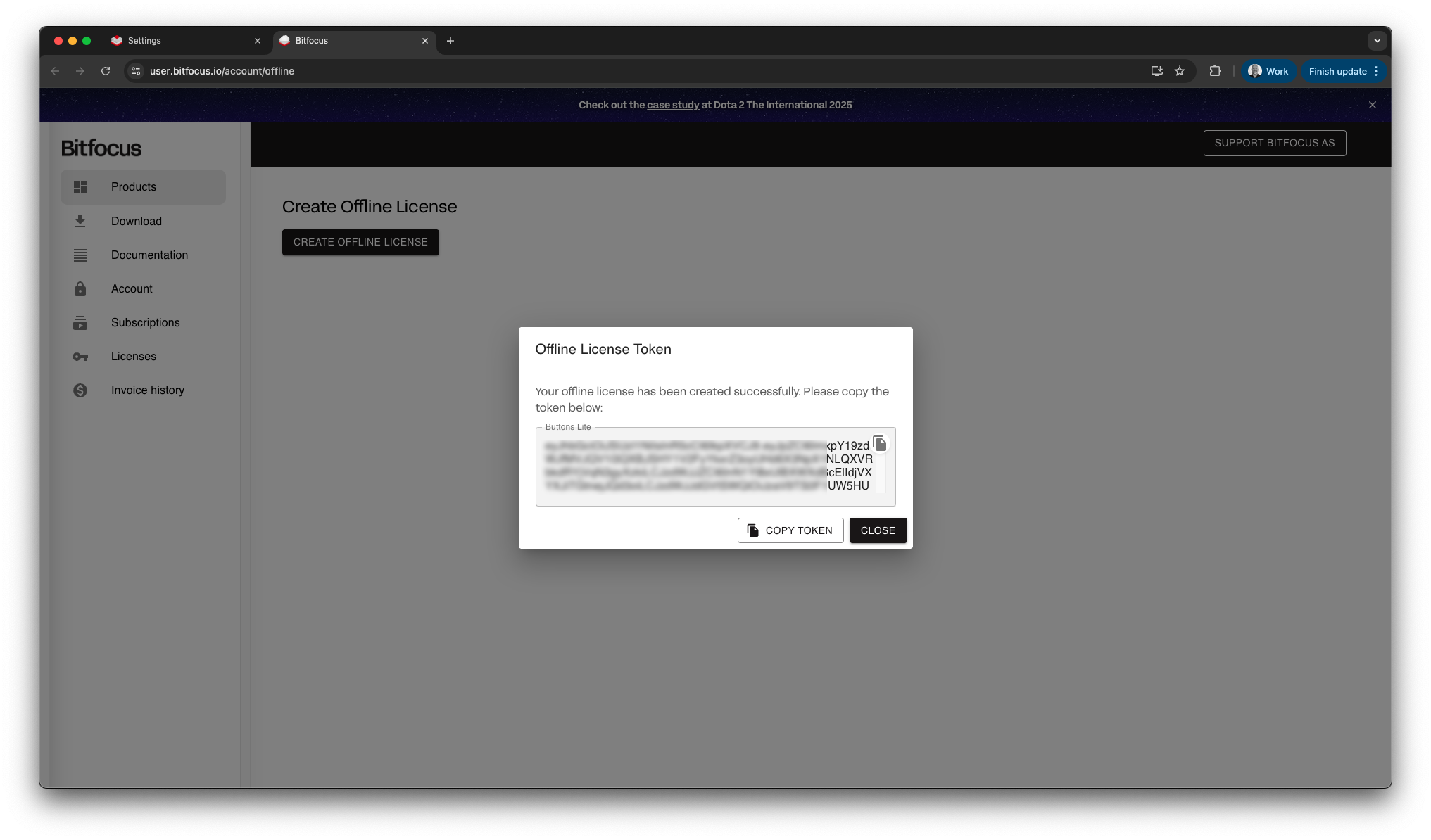The height and width of the screenshot is (840, 1431).
Task: Click SUPPORT BITFOCUS AS button
Action: (x=1275, y=143)
